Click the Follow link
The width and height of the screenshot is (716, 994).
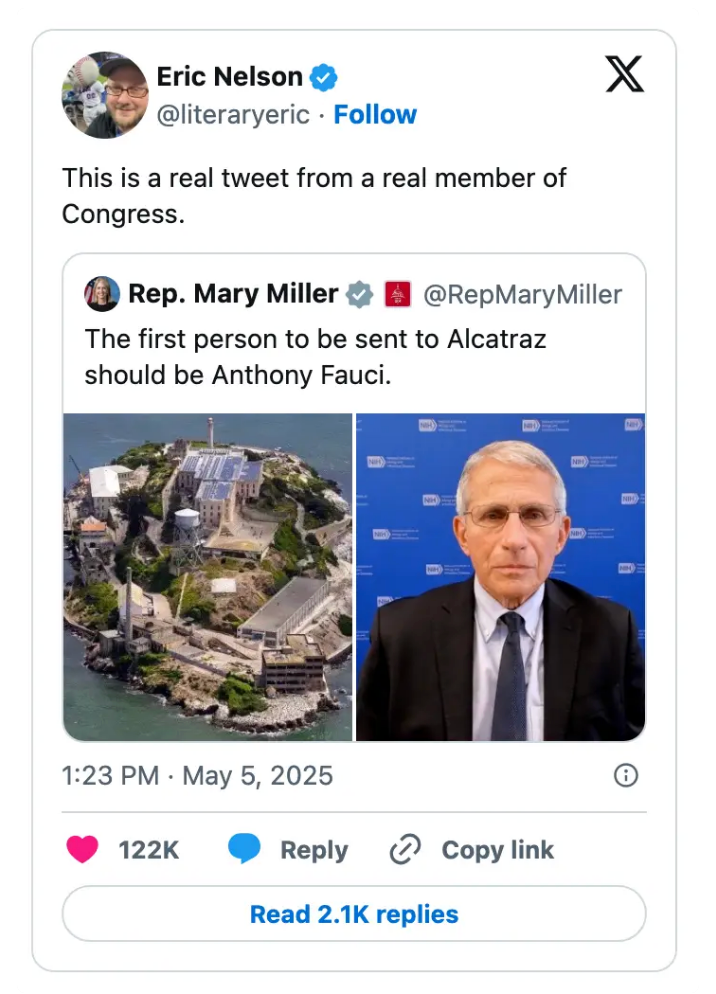pos(376,115)
